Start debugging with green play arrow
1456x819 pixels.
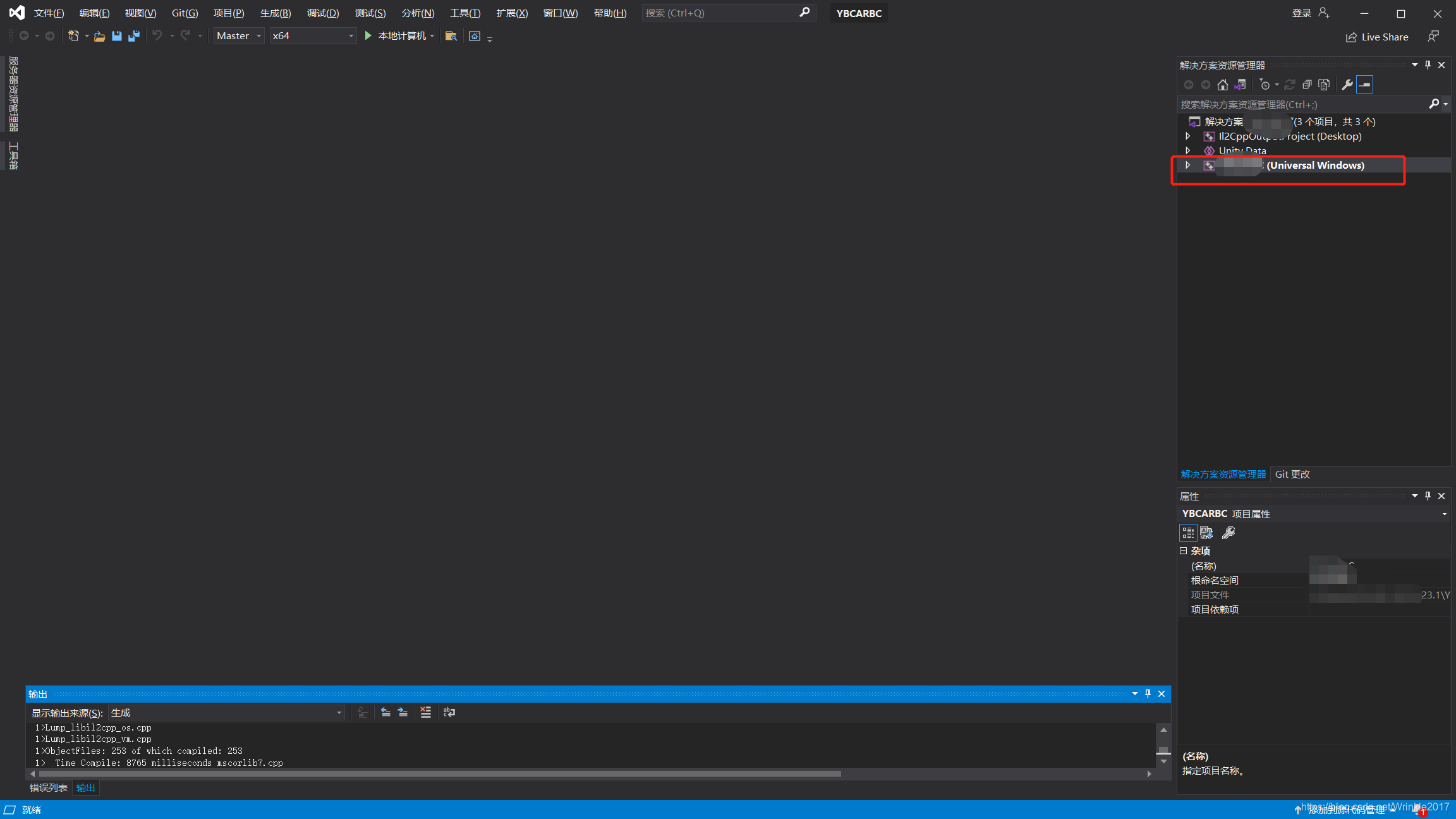[368, 36]
